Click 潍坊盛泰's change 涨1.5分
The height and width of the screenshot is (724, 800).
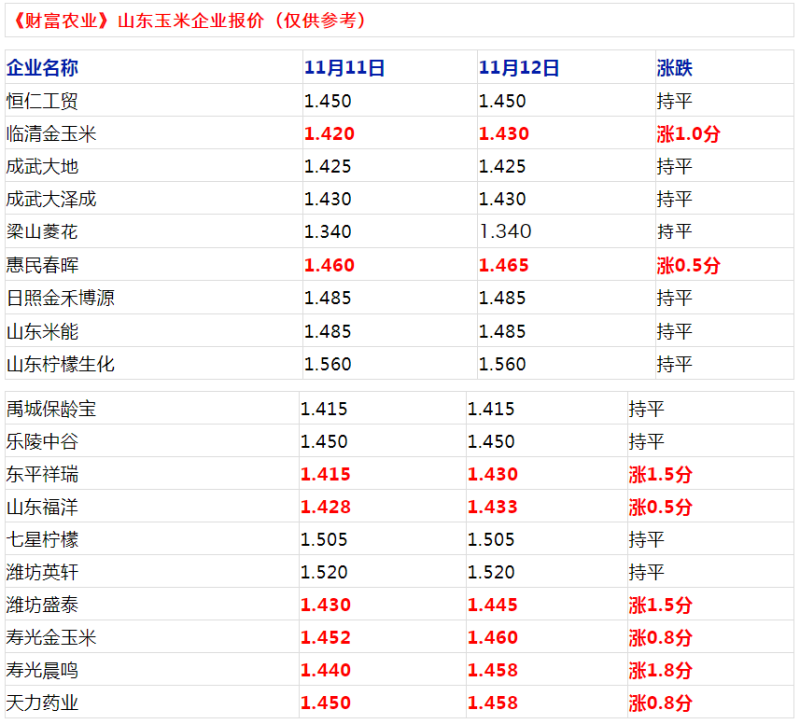click(660, 605)
